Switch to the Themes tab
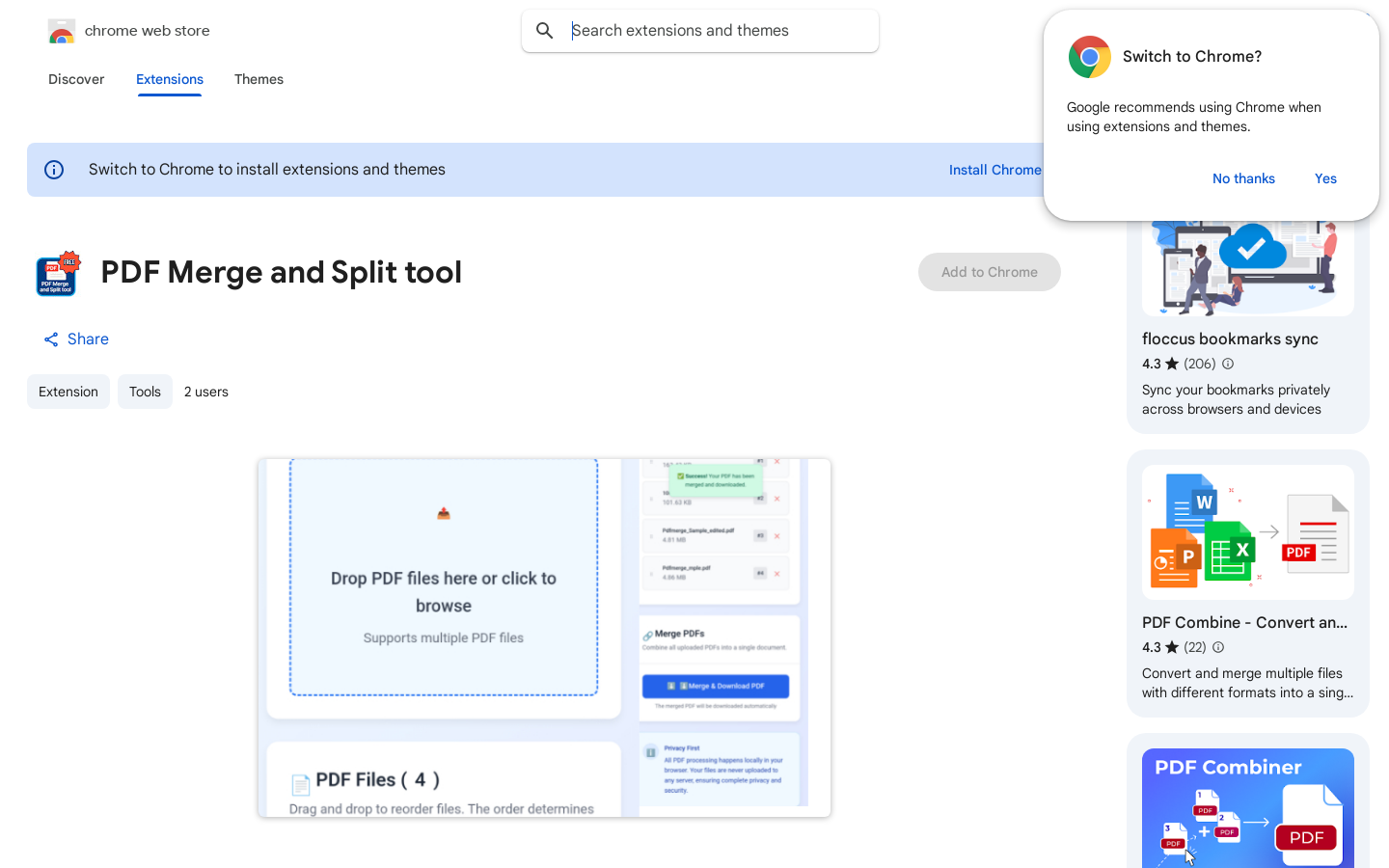1389x868 pixels. pyautogui.click(x=259, y=79)
